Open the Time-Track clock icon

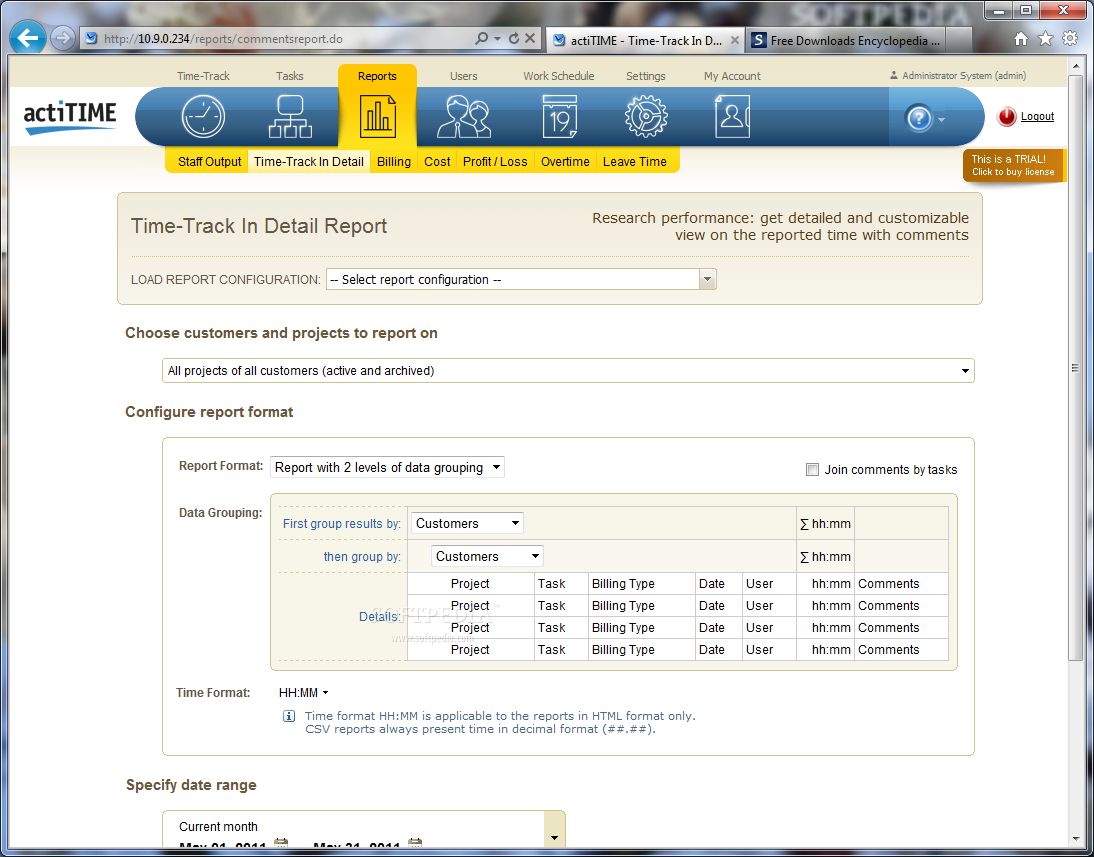(x=203, y=117)
